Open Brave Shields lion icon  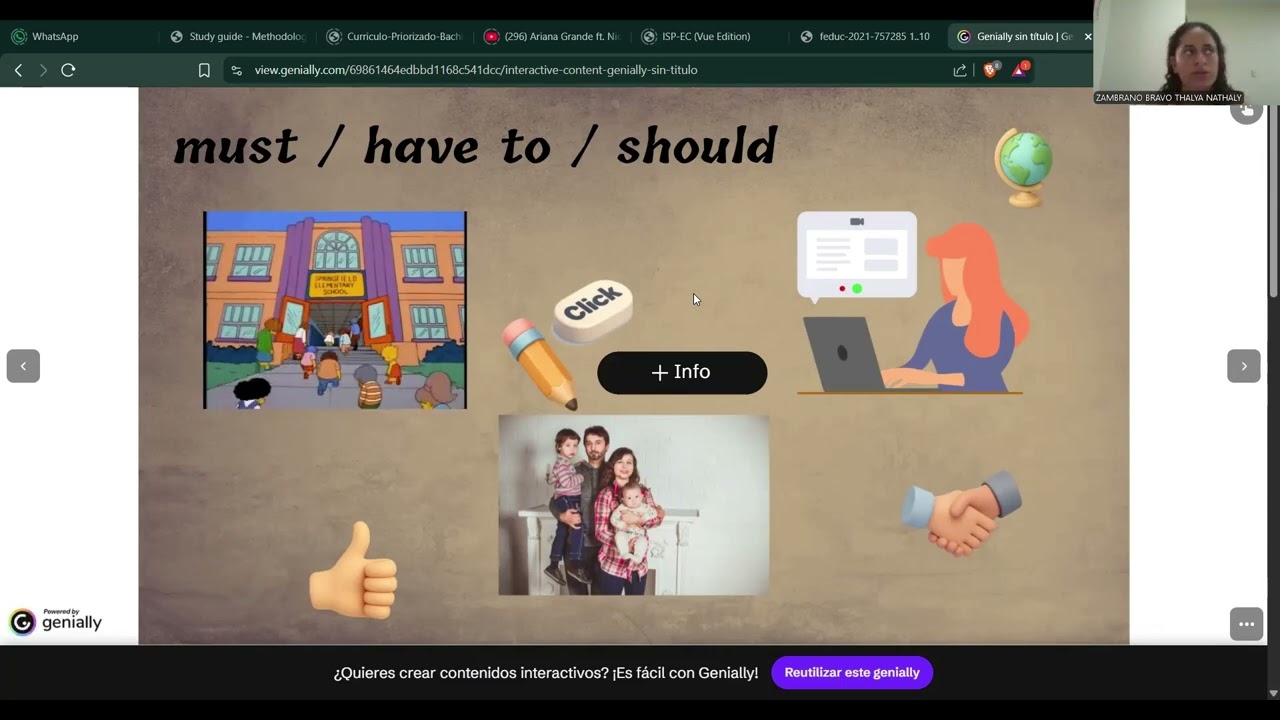(x=991, y=69)
